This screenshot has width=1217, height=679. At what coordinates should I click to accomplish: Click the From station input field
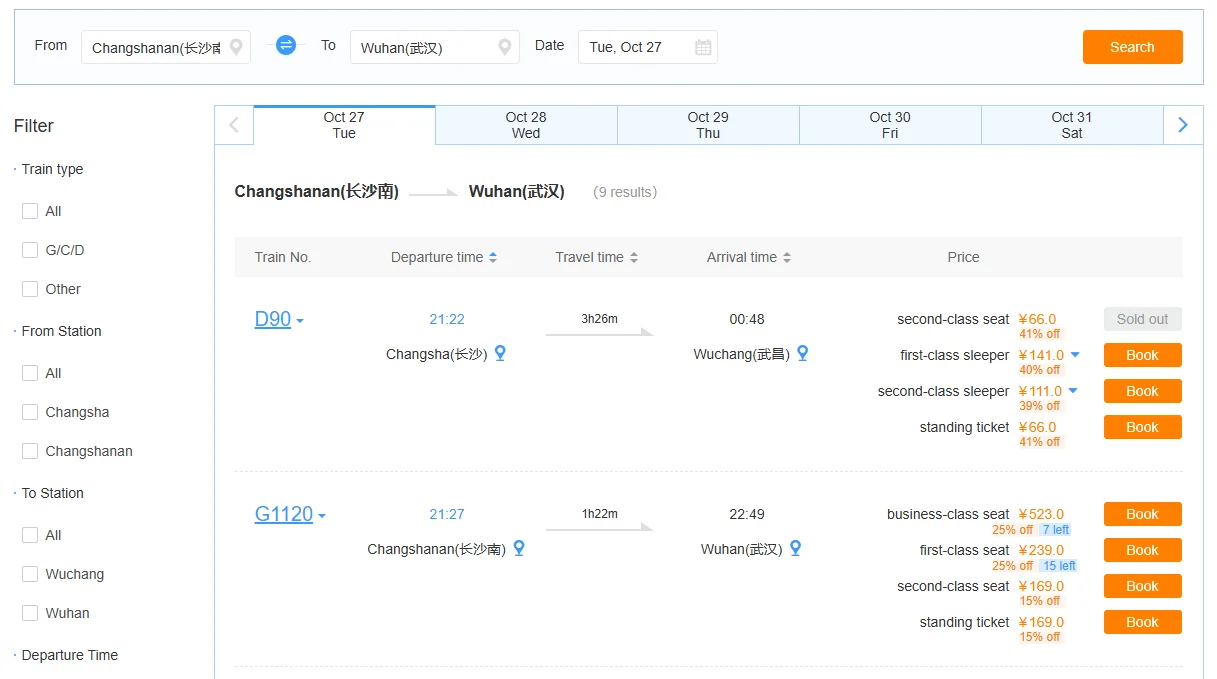click(x=166, y=47)
